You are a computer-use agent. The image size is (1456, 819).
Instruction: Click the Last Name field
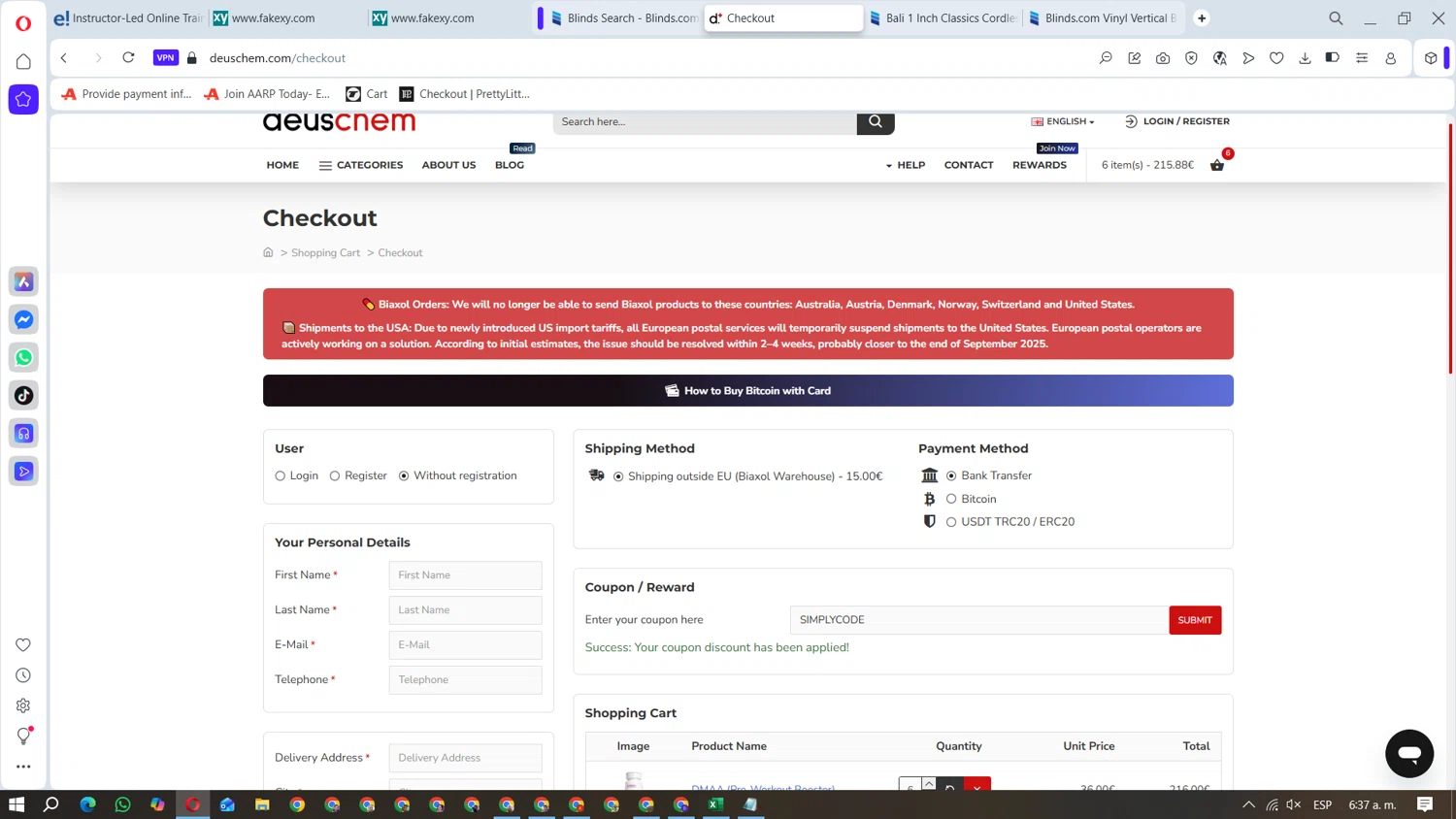tap(465, 610)
